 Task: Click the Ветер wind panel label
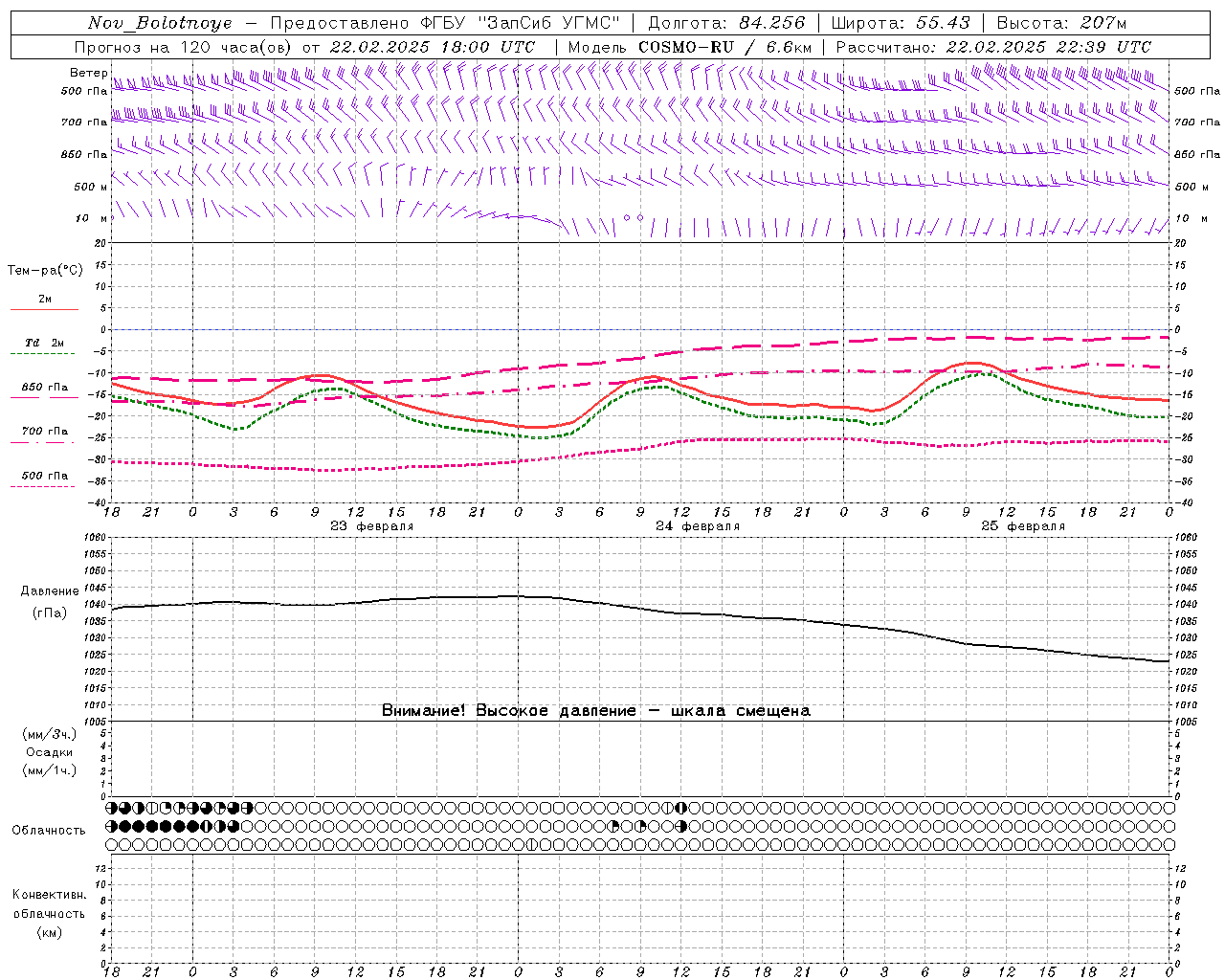tap(89, 73)
